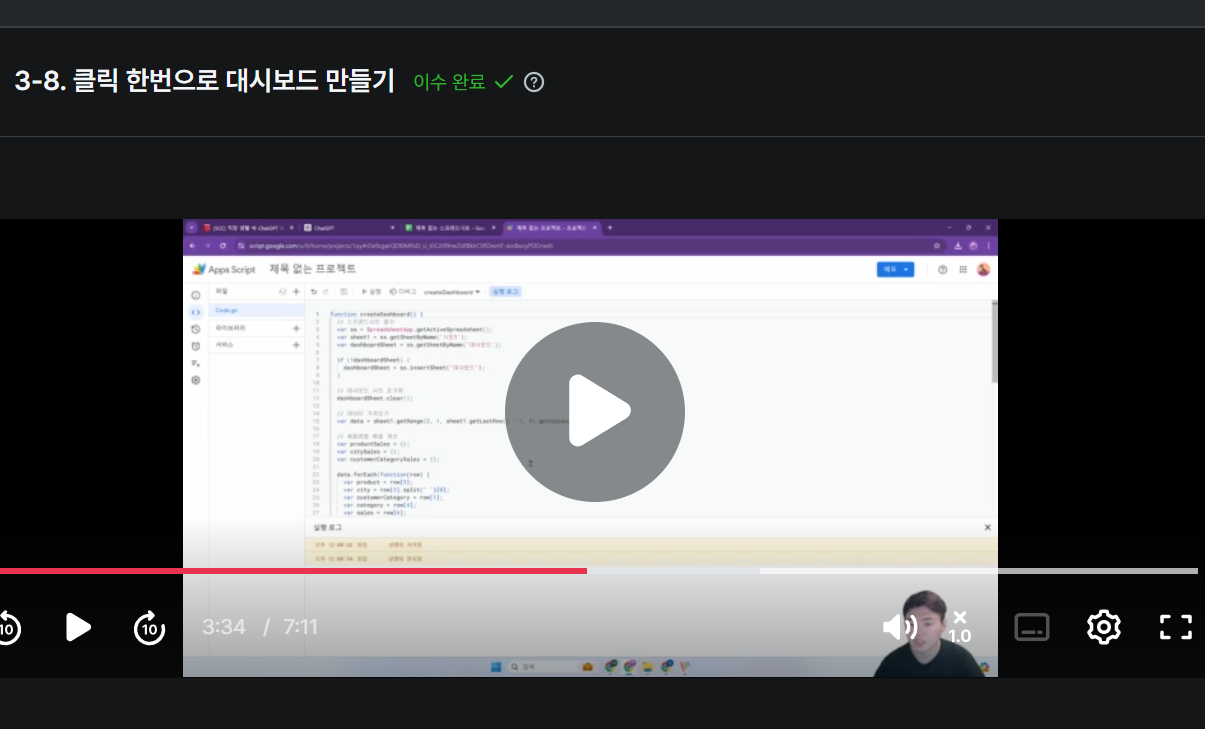Image resolution: width=1205 pixels, height=729 pixels.
Task: Rewind the video 10 seconds
Action: pyautogui.click(x=8, y=628)
